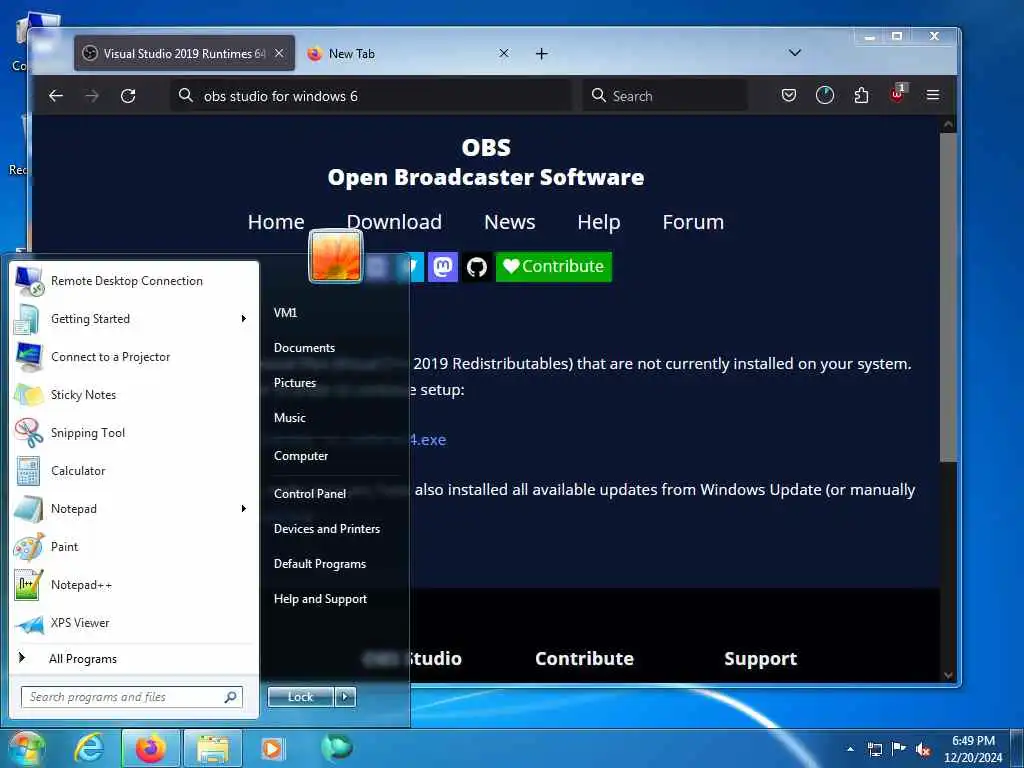The image size is (1024, 768).
Task: Expand the Notepad jump list arrow
Action: point(244,508)
